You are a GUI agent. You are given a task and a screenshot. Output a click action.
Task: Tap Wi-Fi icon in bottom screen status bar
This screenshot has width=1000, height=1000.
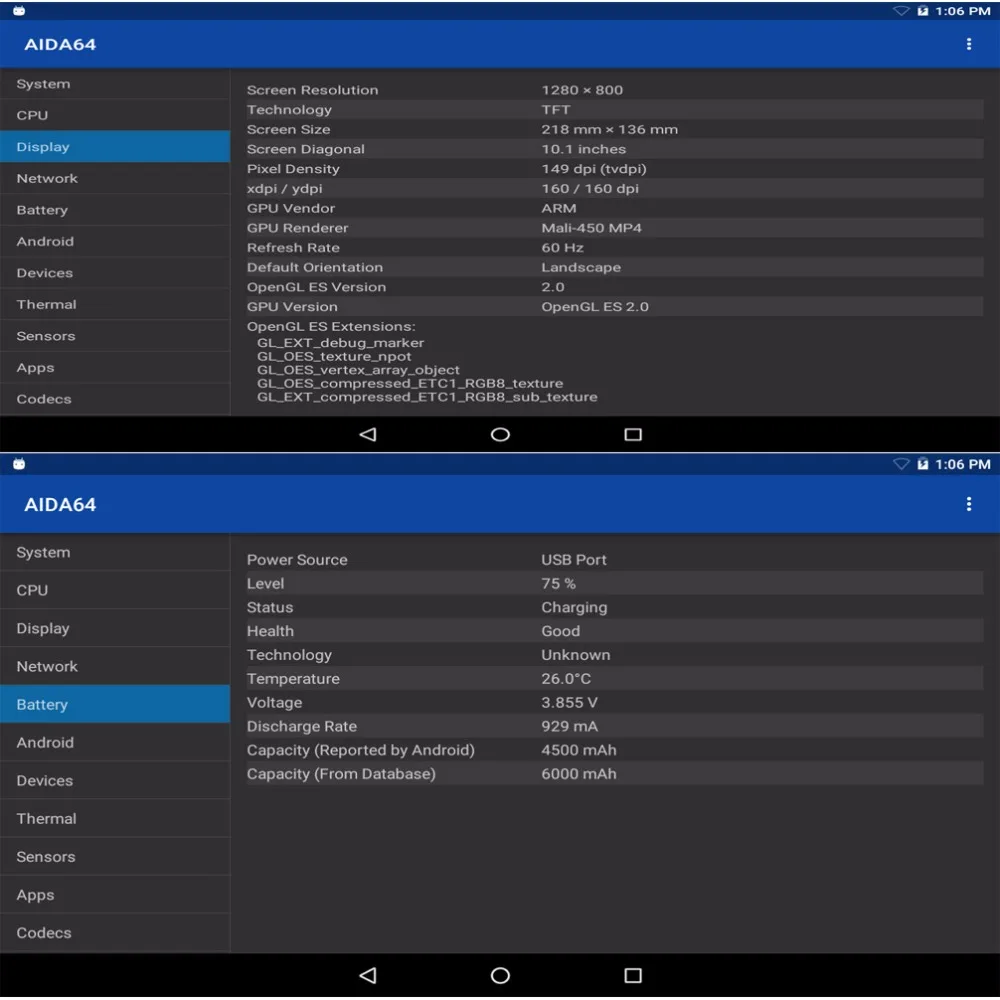click(901, 464)
